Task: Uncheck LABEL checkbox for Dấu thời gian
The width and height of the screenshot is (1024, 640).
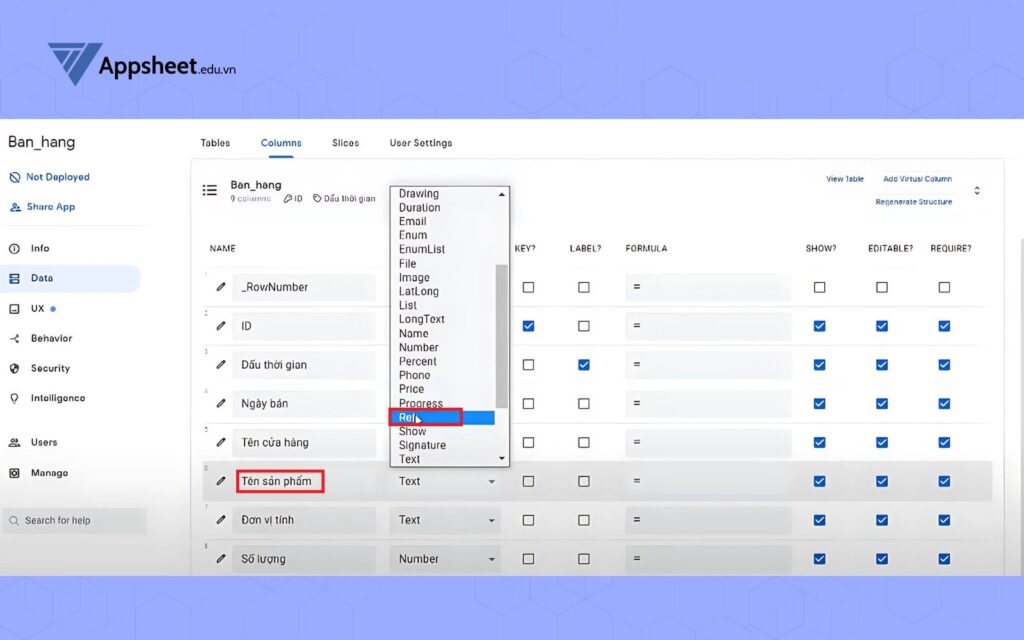Action: tap(583, 365)
